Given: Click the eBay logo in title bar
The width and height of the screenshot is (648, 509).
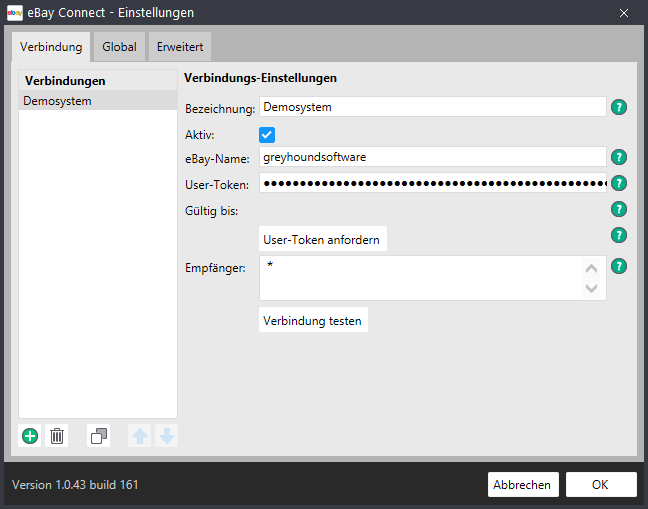Looking at the screenshot, I should (15, 13).
